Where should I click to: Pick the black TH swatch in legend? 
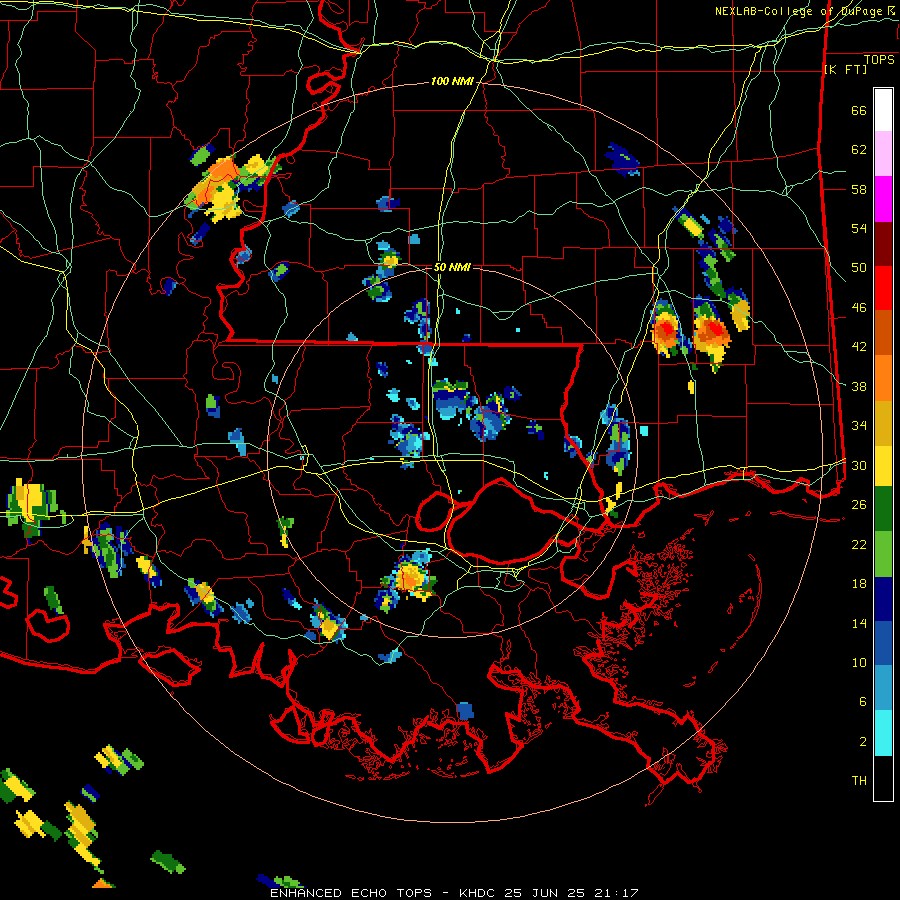click(x=883, y=778)
